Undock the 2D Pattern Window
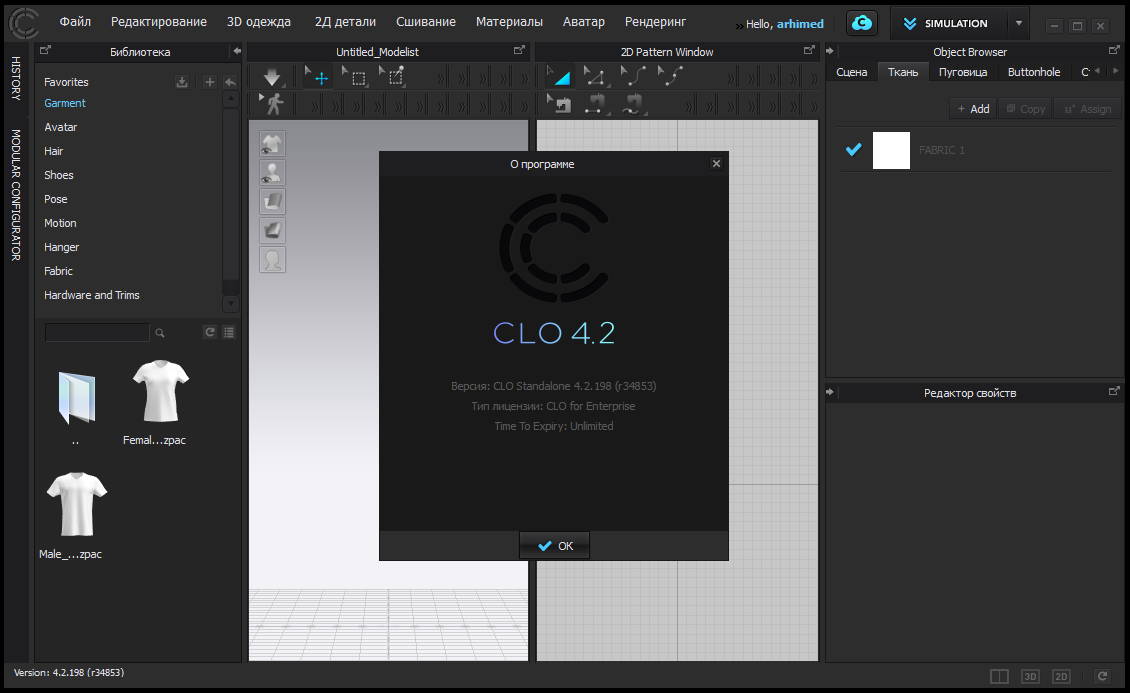The width and height of the screenshot is (1130, 693). [x=809, y=50]
